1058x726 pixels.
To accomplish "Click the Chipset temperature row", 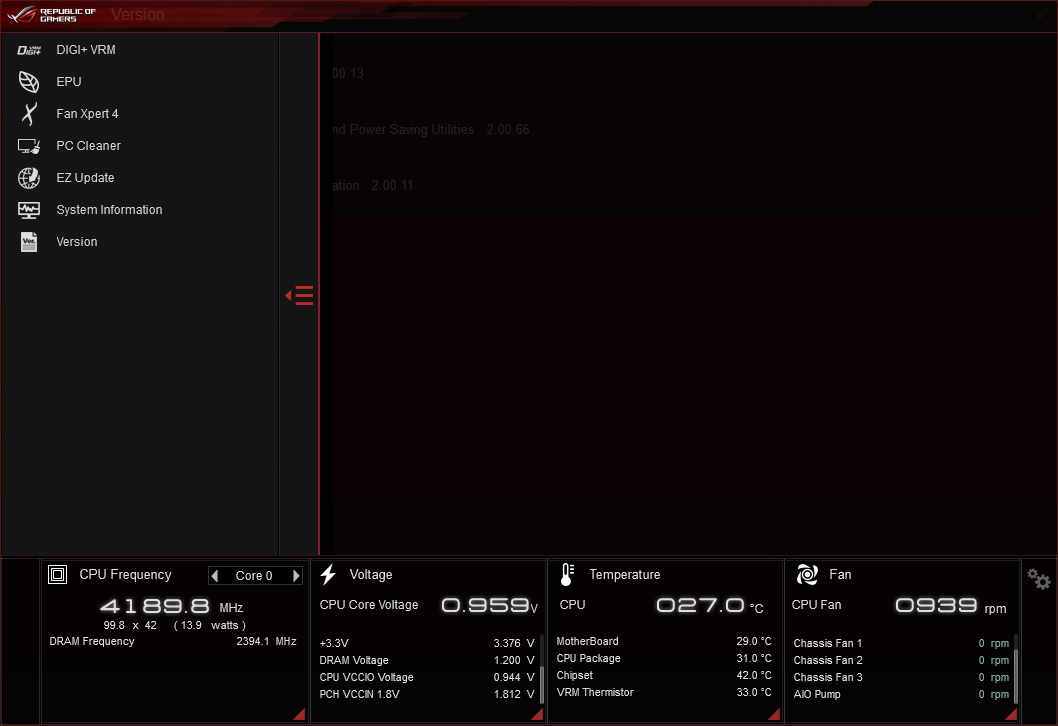I will tap(664, 675).
